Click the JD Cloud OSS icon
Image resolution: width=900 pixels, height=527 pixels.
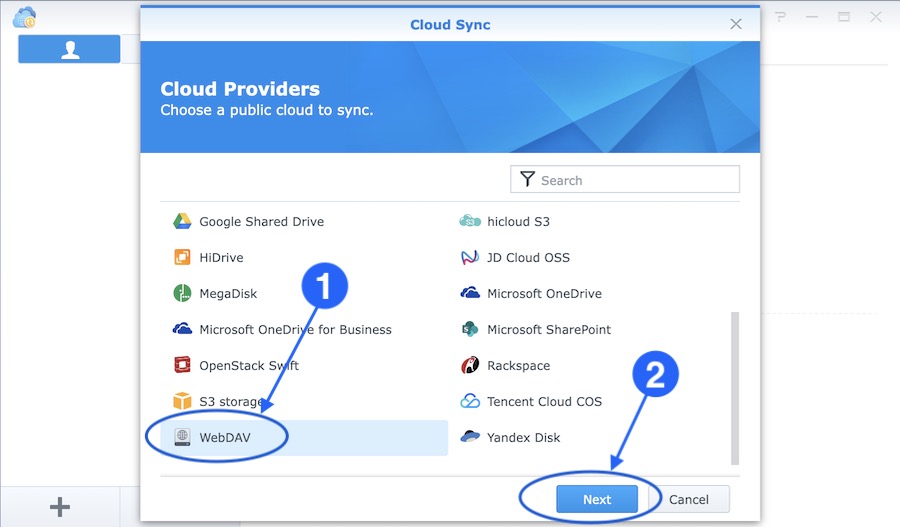pyautogui.click(x=470, y=257)
